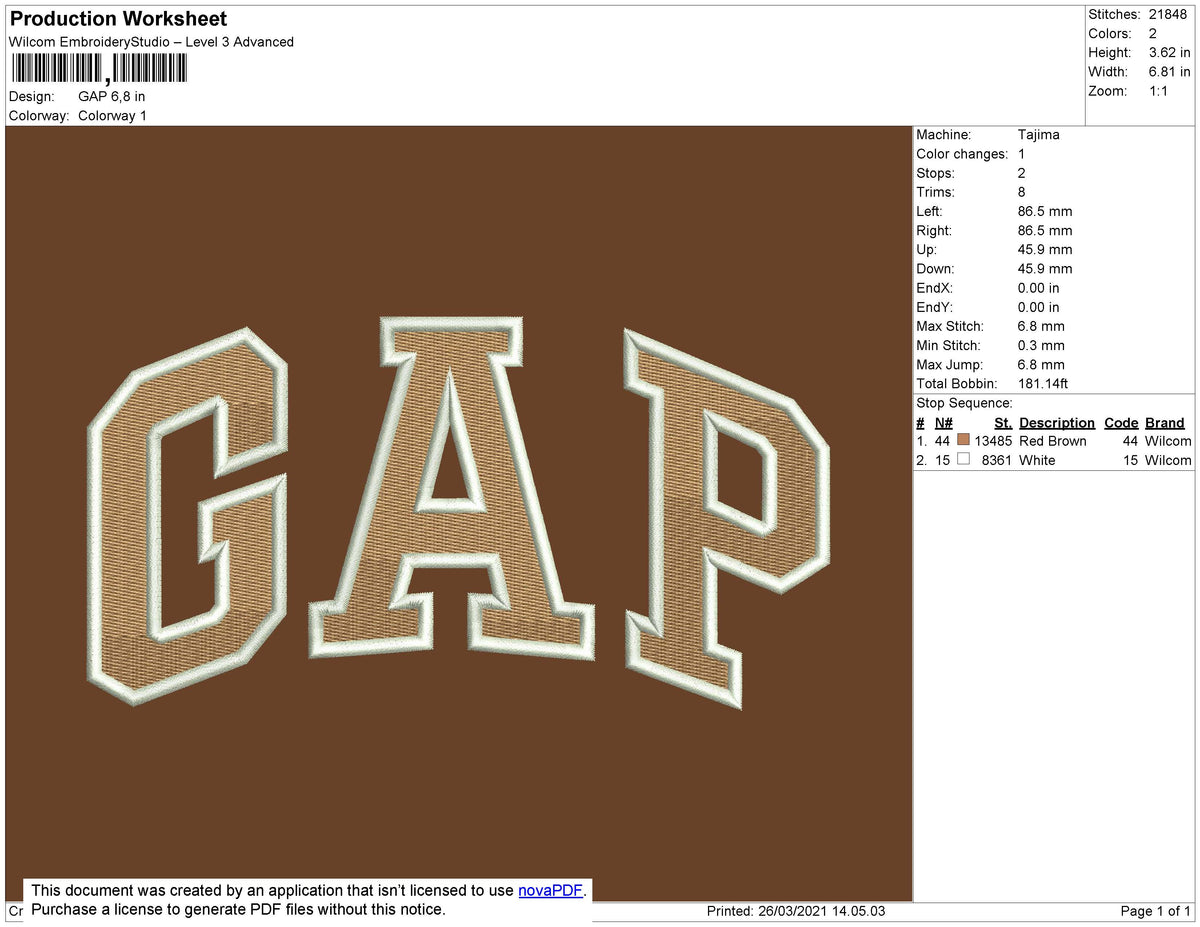Toggle the White stop sequence checkbox
This screenshot has height=927, width=1200.
(963, 460)
